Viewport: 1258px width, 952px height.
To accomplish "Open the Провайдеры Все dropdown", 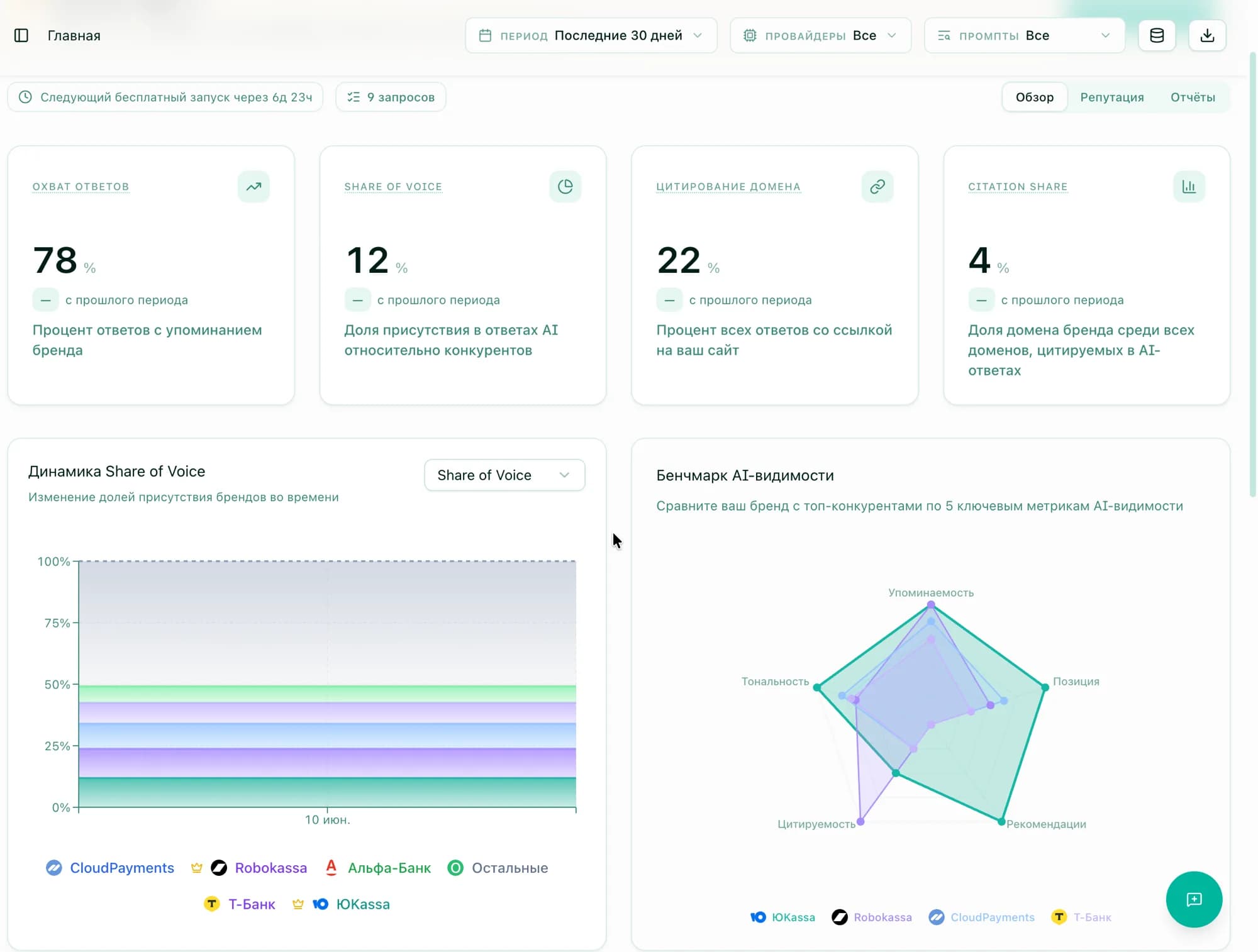I will click(820, 35).
